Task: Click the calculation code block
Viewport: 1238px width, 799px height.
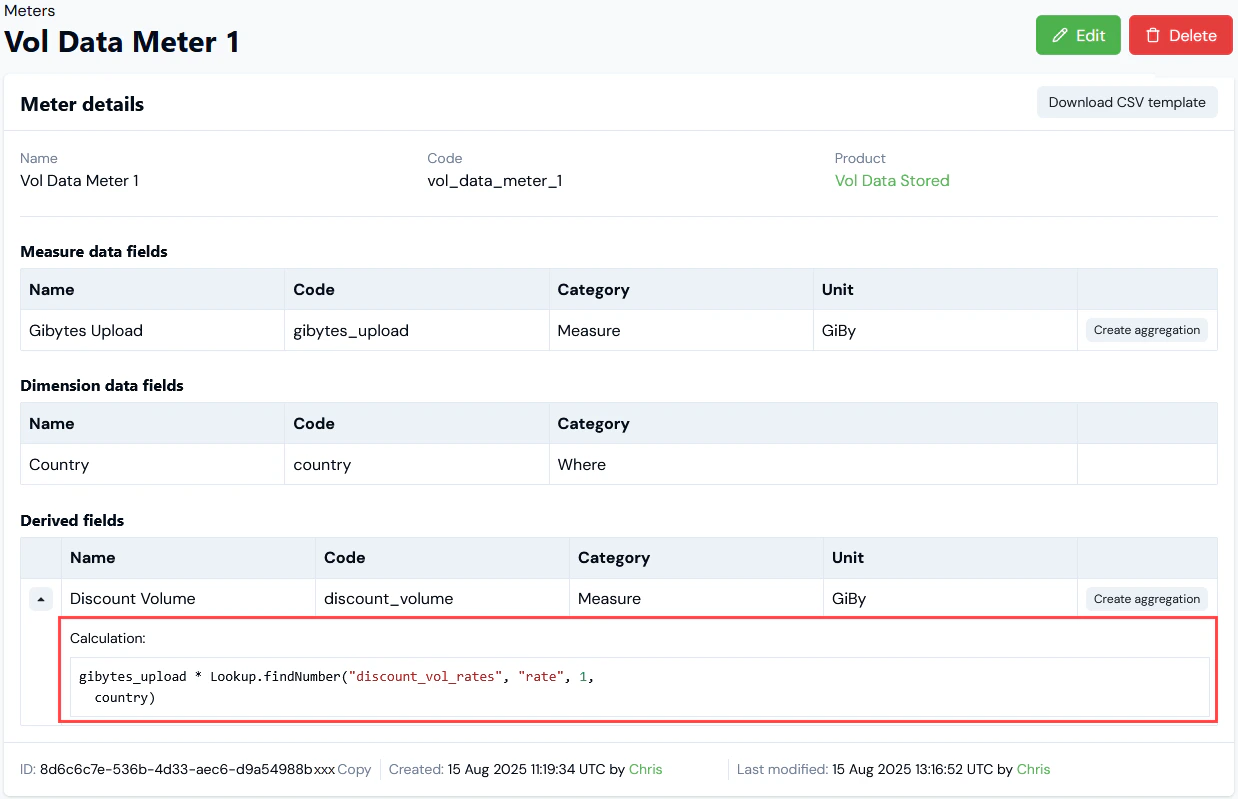Action: click(640, 687)
